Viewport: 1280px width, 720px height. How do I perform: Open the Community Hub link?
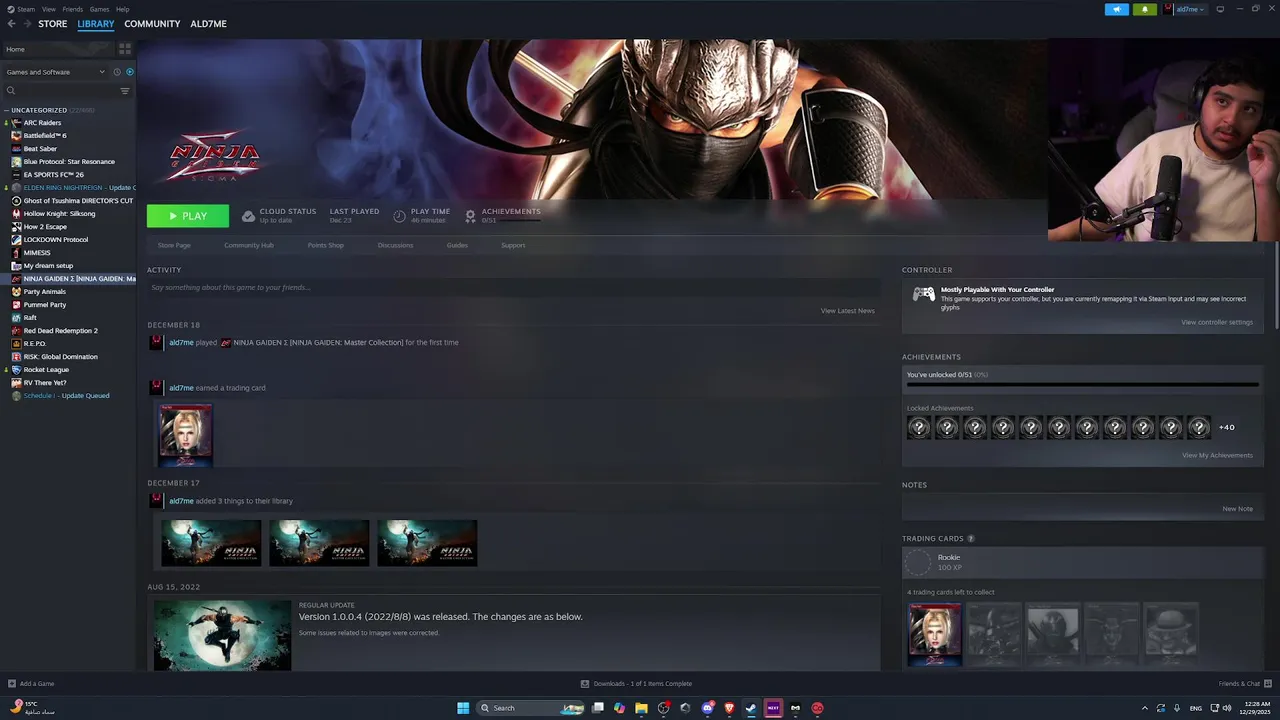pyautogui.click(x=249, y=245)
